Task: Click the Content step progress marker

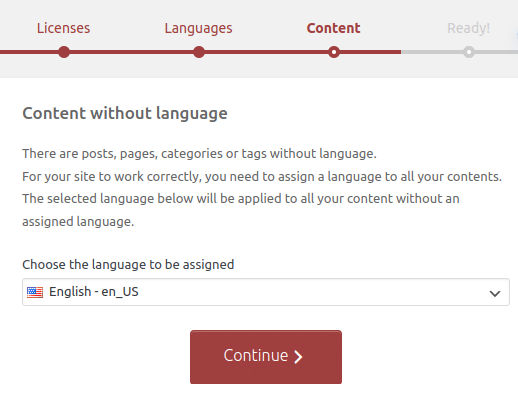Action: coord(334,52)
